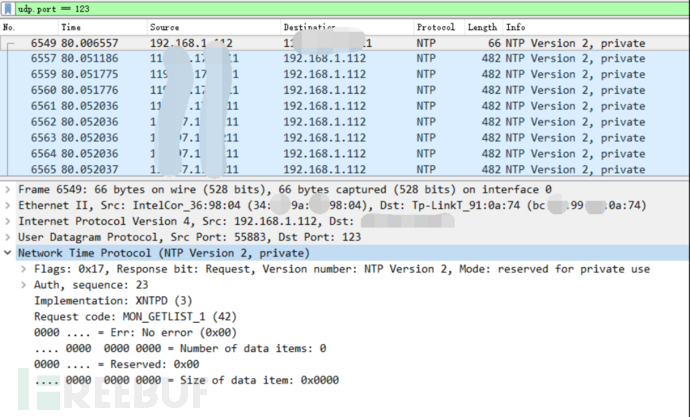Image resolution: width=690 pixels, height=417 pixels.
Task: Select packet number 6557 row
Action: click(345, 59)
